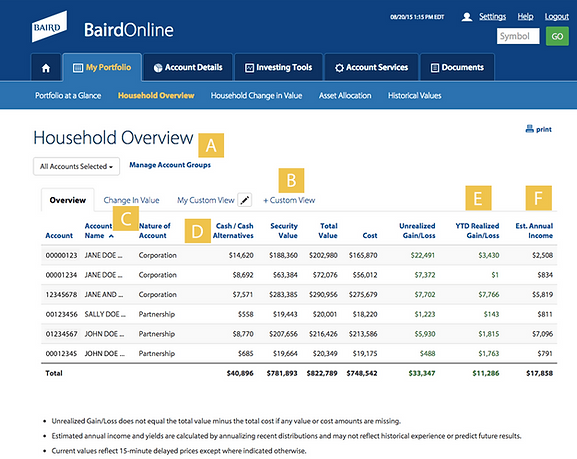Screen dimensions: 577x459
Task: Open Help link
Action: pos(525,17)
